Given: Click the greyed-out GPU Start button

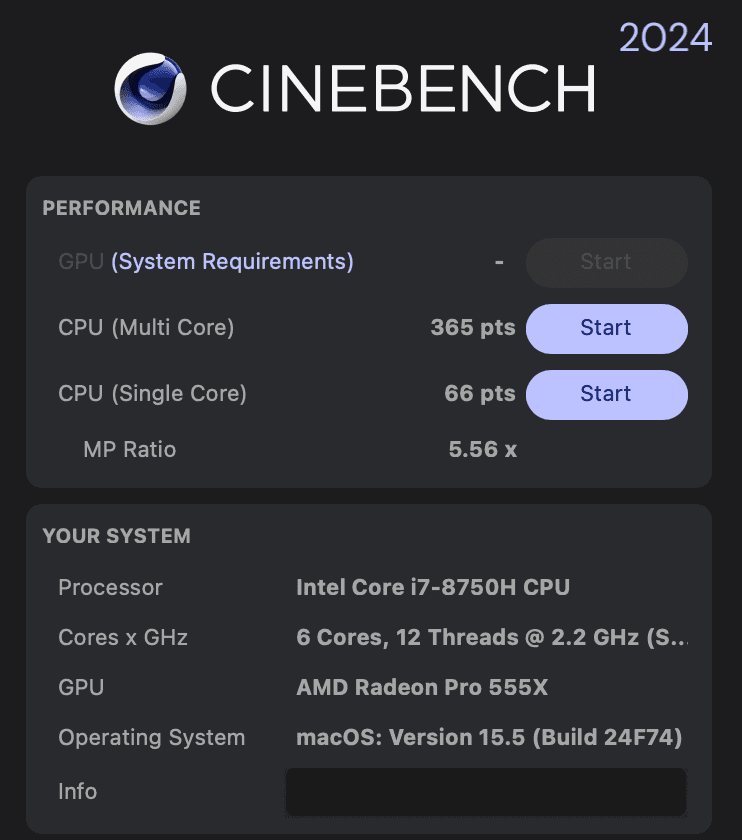Looking at the screenshot, I should pos(606,262).
